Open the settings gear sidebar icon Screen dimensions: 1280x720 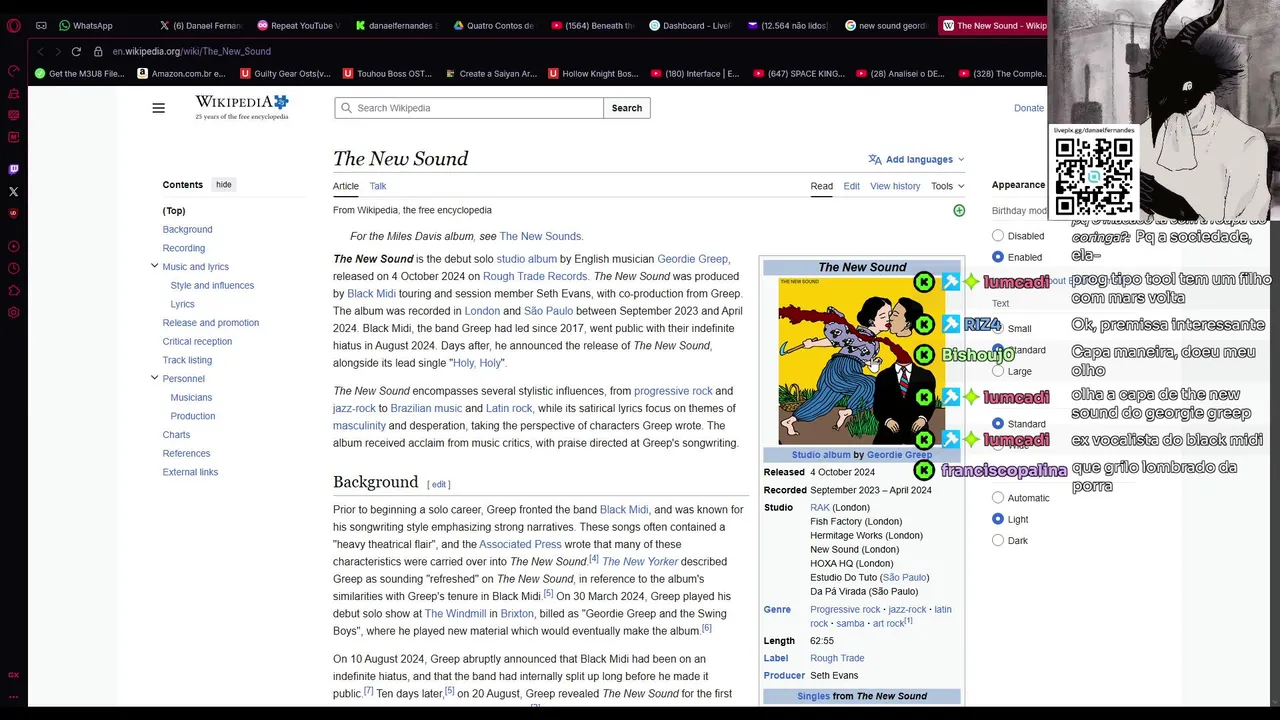coord(13,312)
